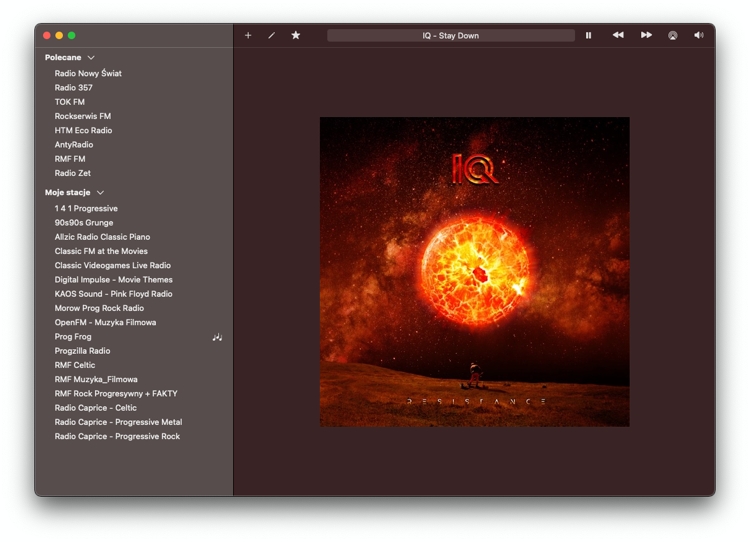
Task: Click the green full-screen window button
Action: coord(72,35)
